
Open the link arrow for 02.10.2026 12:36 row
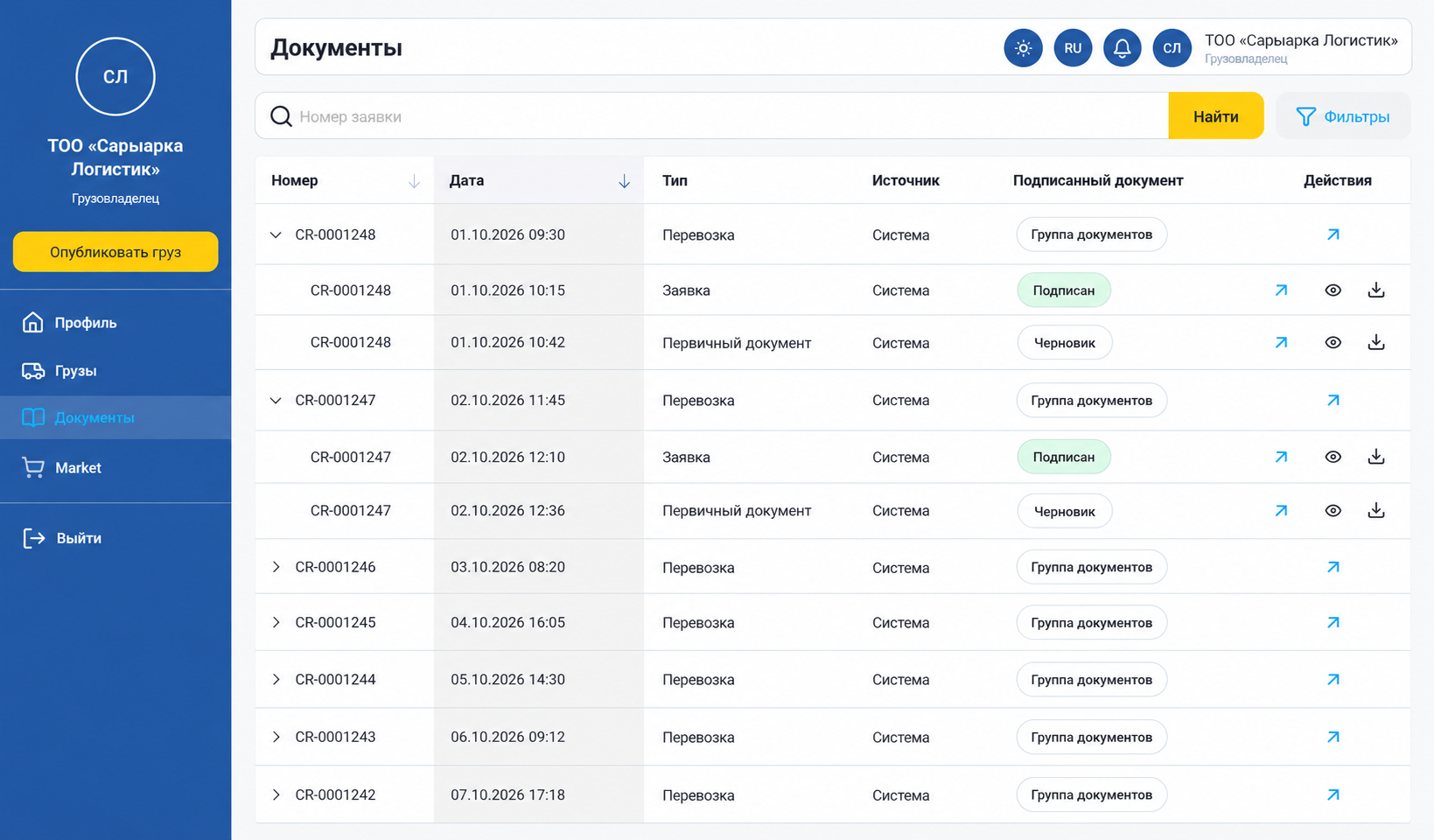coord(1281,511)
